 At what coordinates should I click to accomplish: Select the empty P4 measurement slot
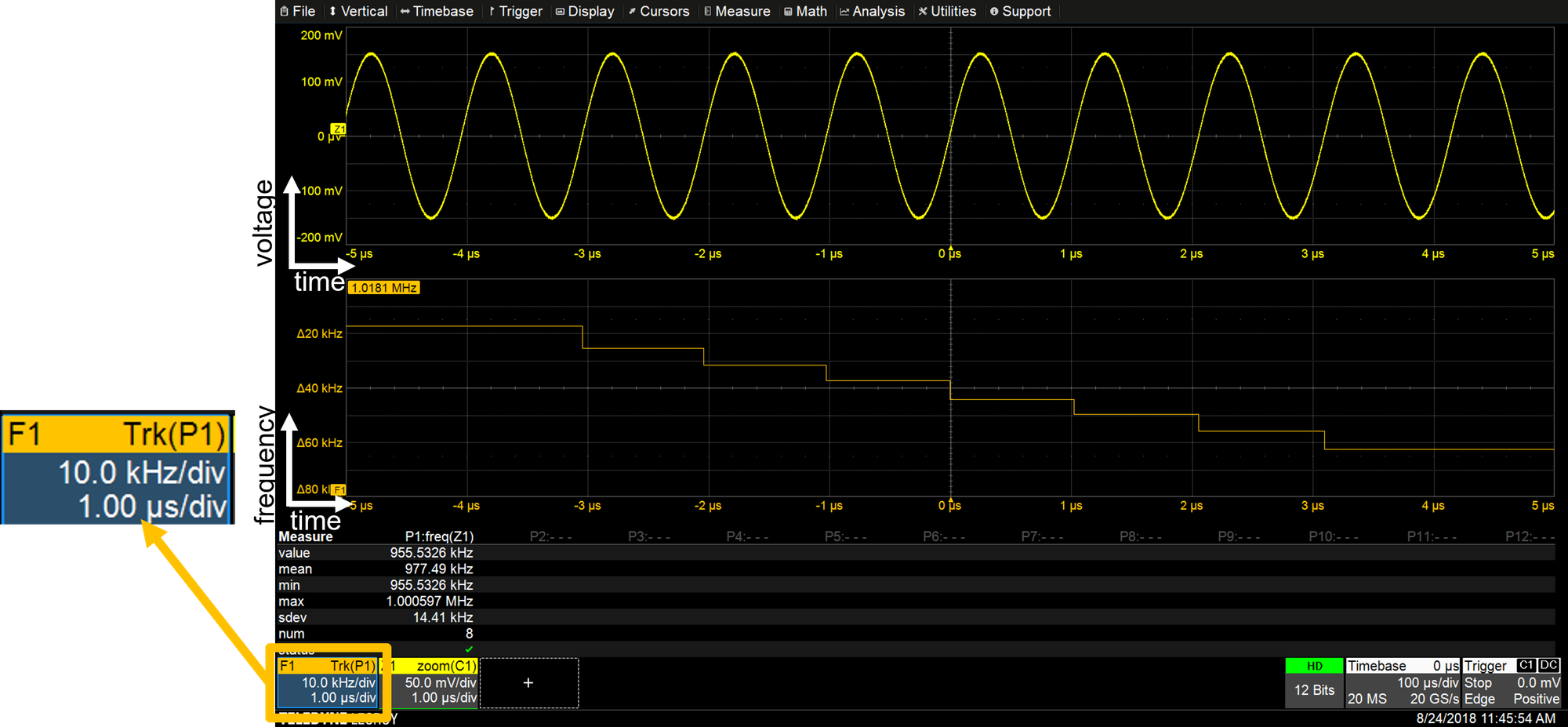(x=747, y=537)
